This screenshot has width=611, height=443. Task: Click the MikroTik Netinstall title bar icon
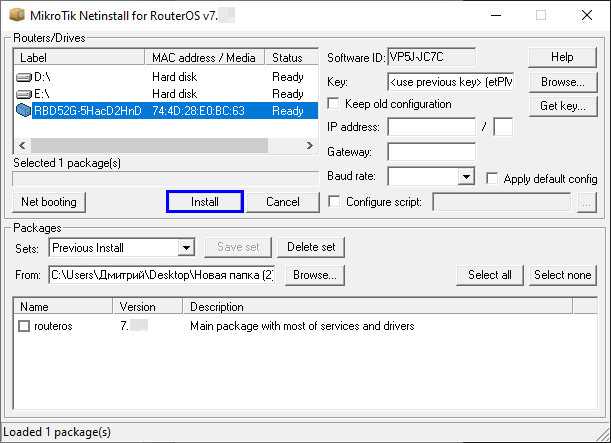pyautogui.click(x=13, y=15)
